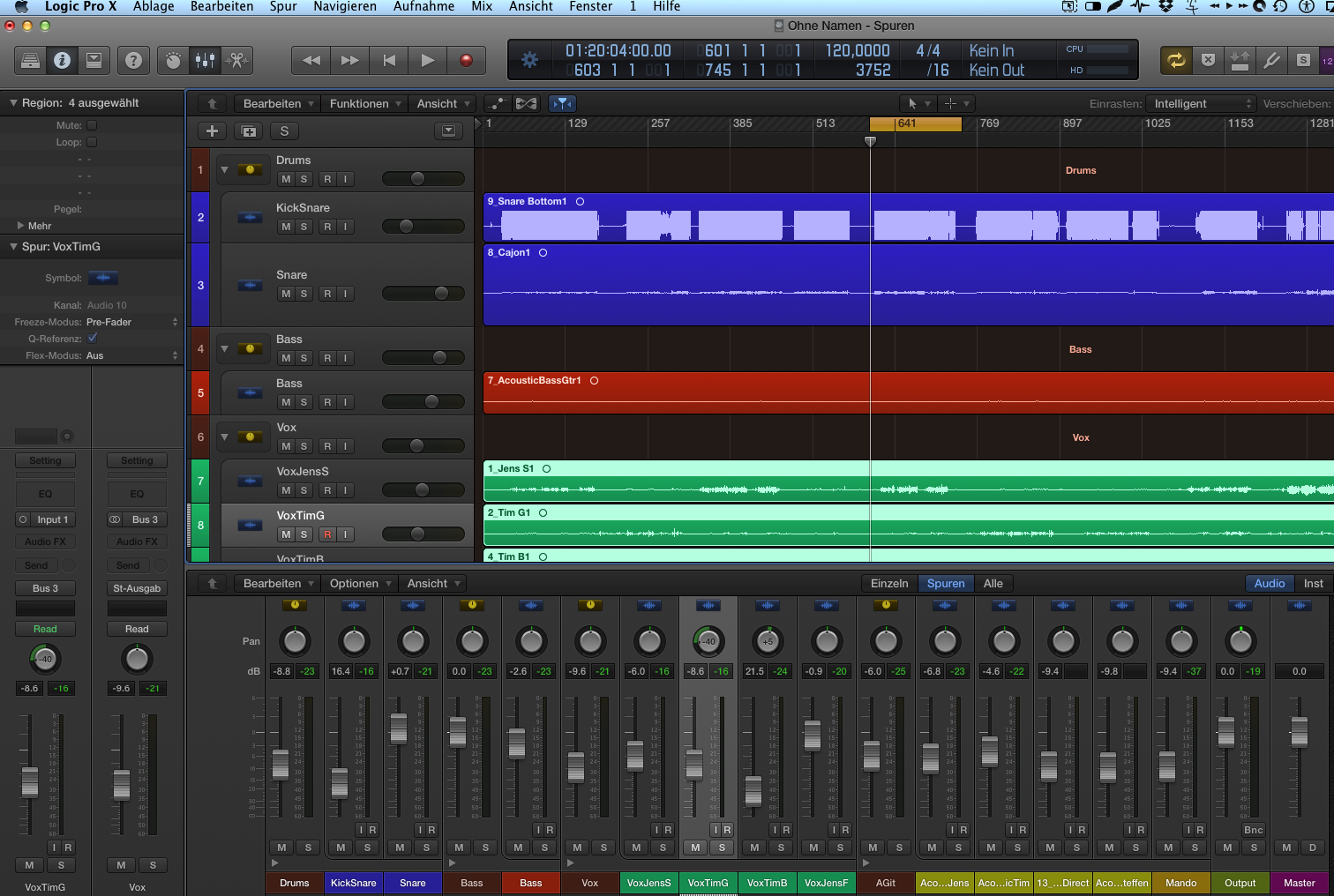Toggle input monitoring on VoxJensS track
This screenshot has width=1334, height=896.
[x=345, y=490]
